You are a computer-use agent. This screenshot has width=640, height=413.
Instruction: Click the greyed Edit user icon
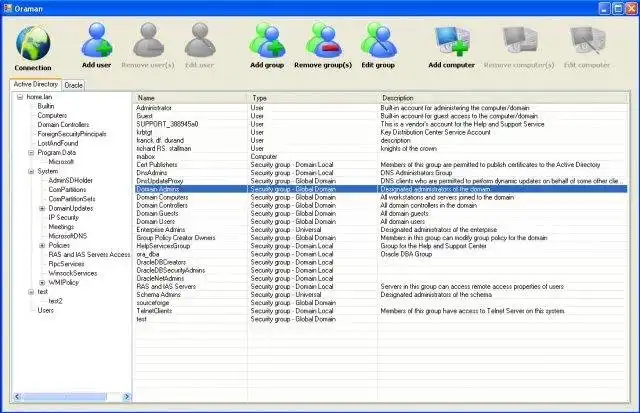[200, 40]
